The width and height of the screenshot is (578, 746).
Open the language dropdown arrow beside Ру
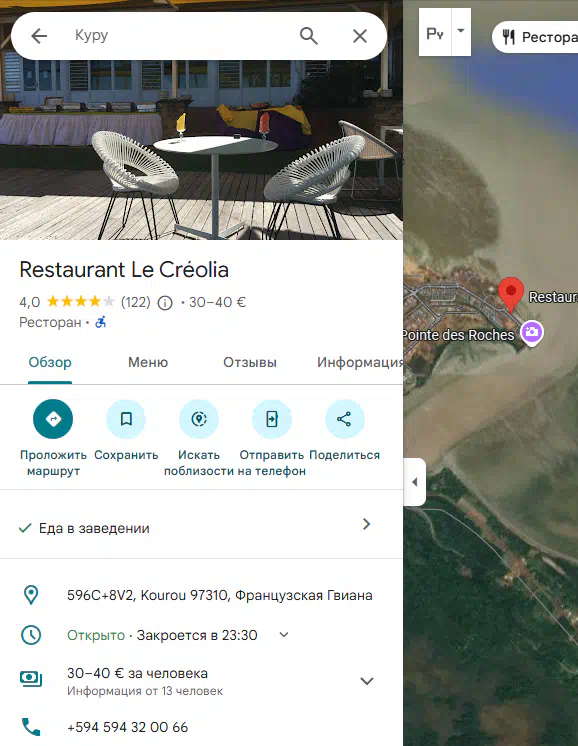click(460, 31)
